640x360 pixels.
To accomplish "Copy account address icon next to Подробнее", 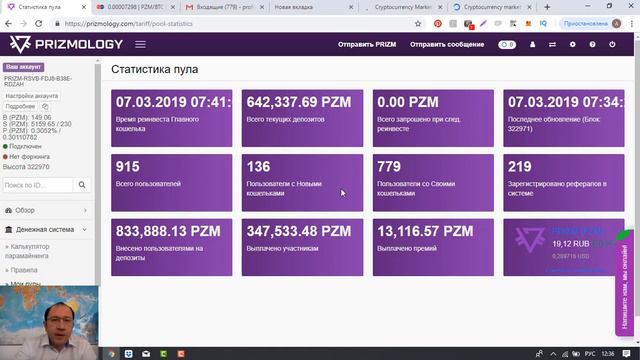I will pyautogui.click(x=45, y=106).
